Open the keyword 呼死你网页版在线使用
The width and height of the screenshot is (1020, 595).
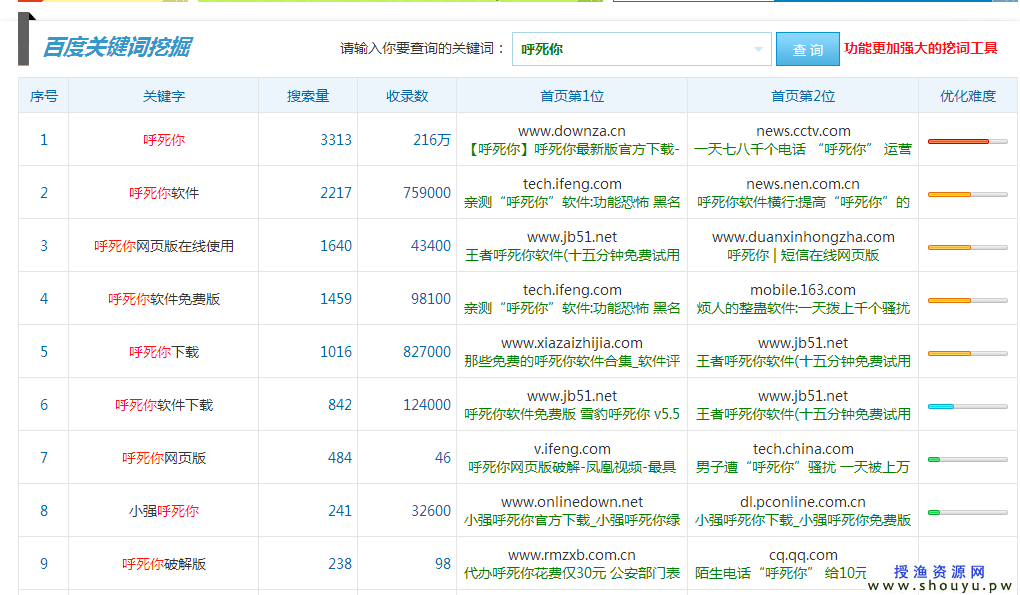pyautogui.click(x=164, y=246)
